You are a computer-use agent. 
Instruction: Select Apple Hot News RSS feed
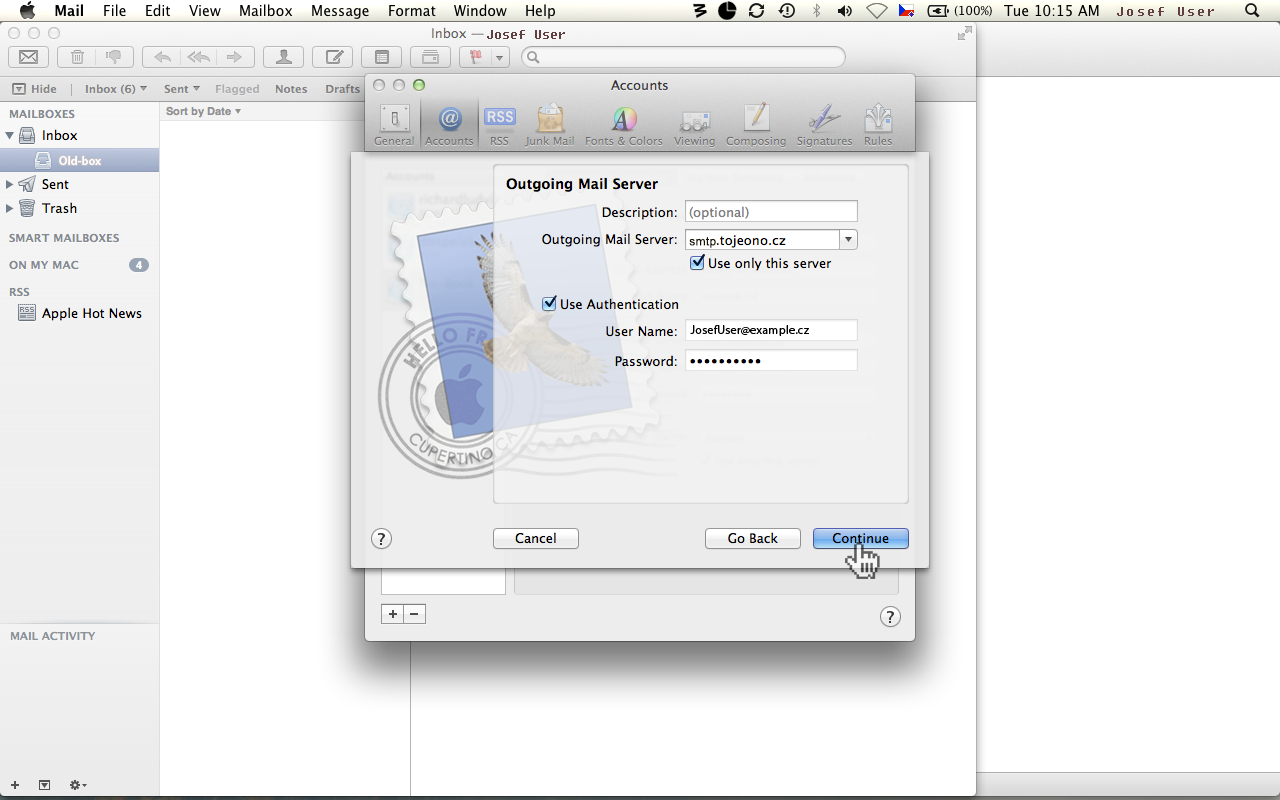(79, 313)
